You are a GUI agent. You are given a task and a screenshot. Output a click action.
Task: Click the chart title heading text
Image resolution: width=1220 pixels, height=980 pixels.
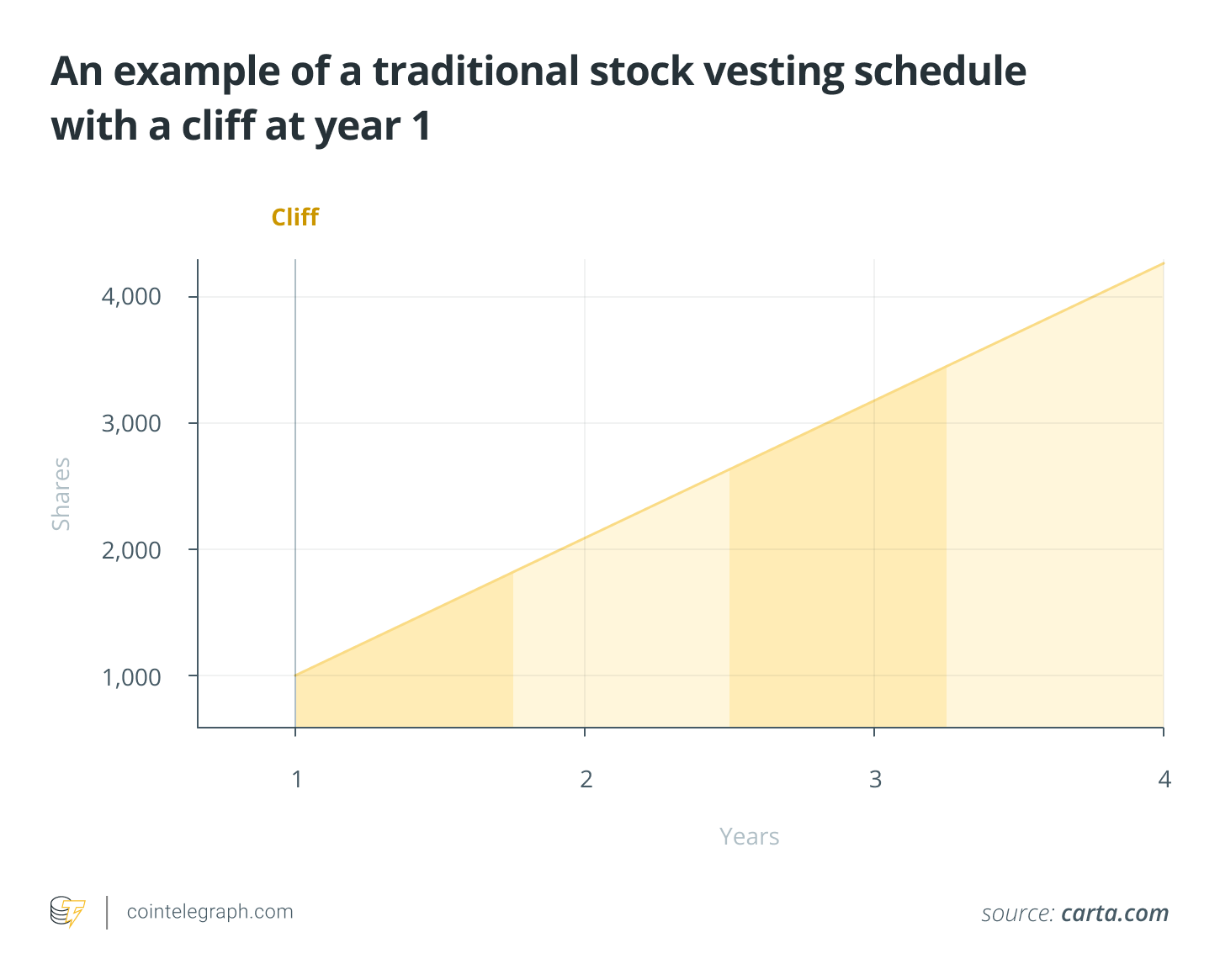pos(538,98)
